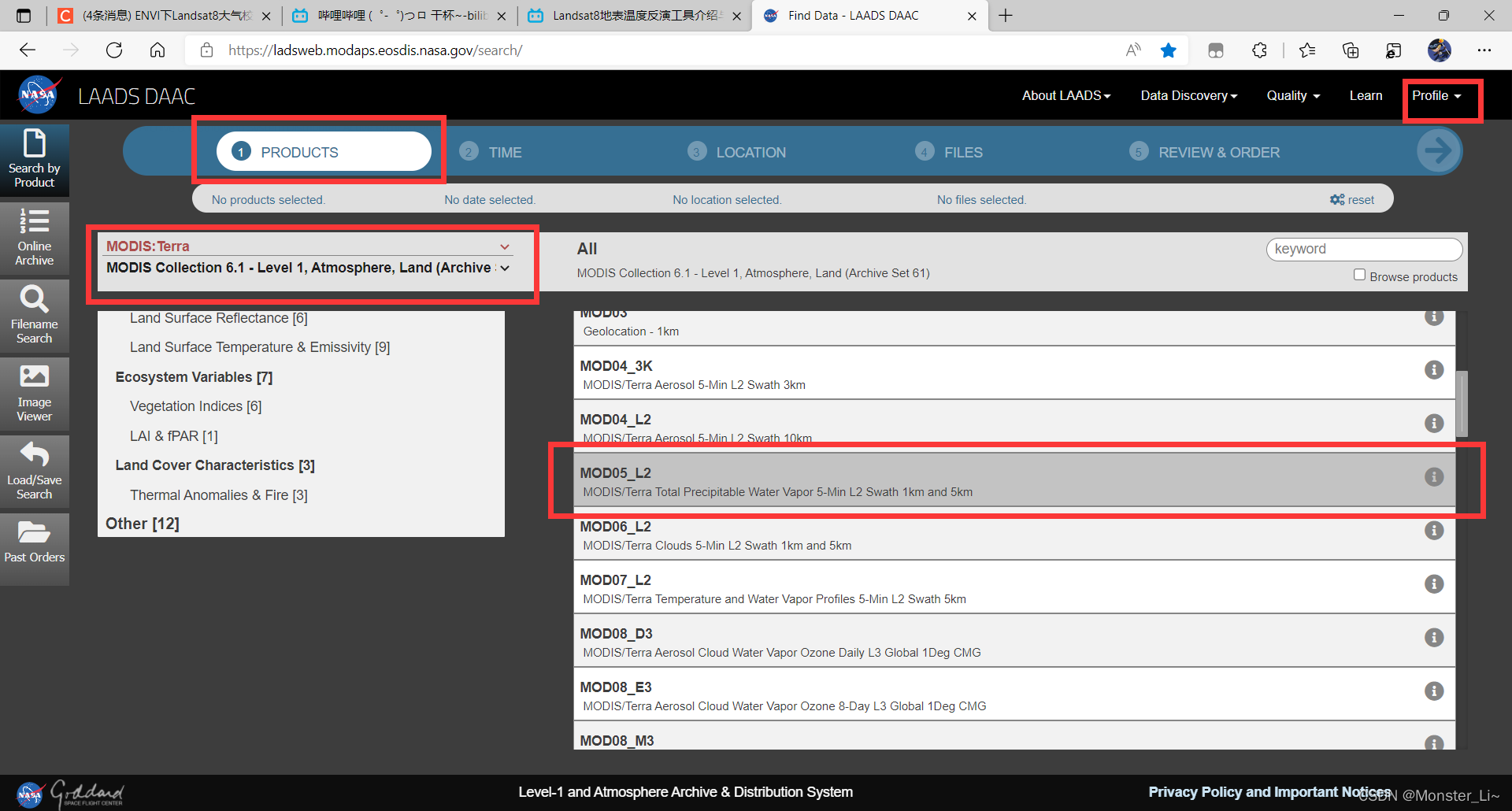Show info for MOD08_D3 product

tap(1434, 637)
